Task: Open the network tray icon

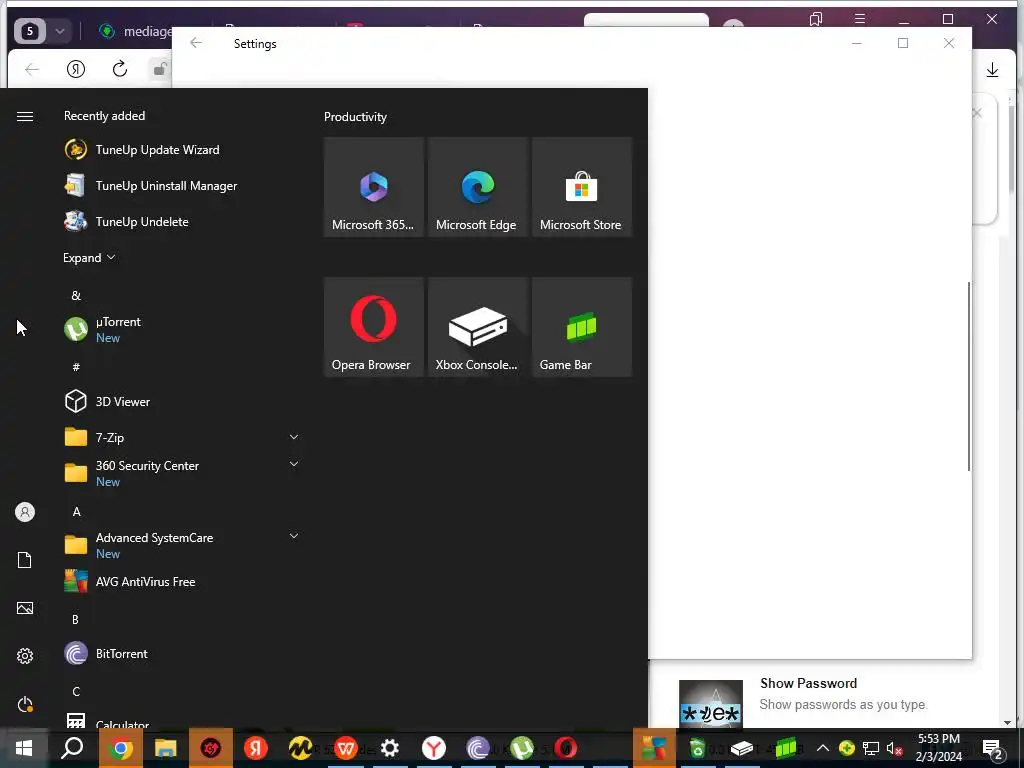Action: click(x=870, y=748)
